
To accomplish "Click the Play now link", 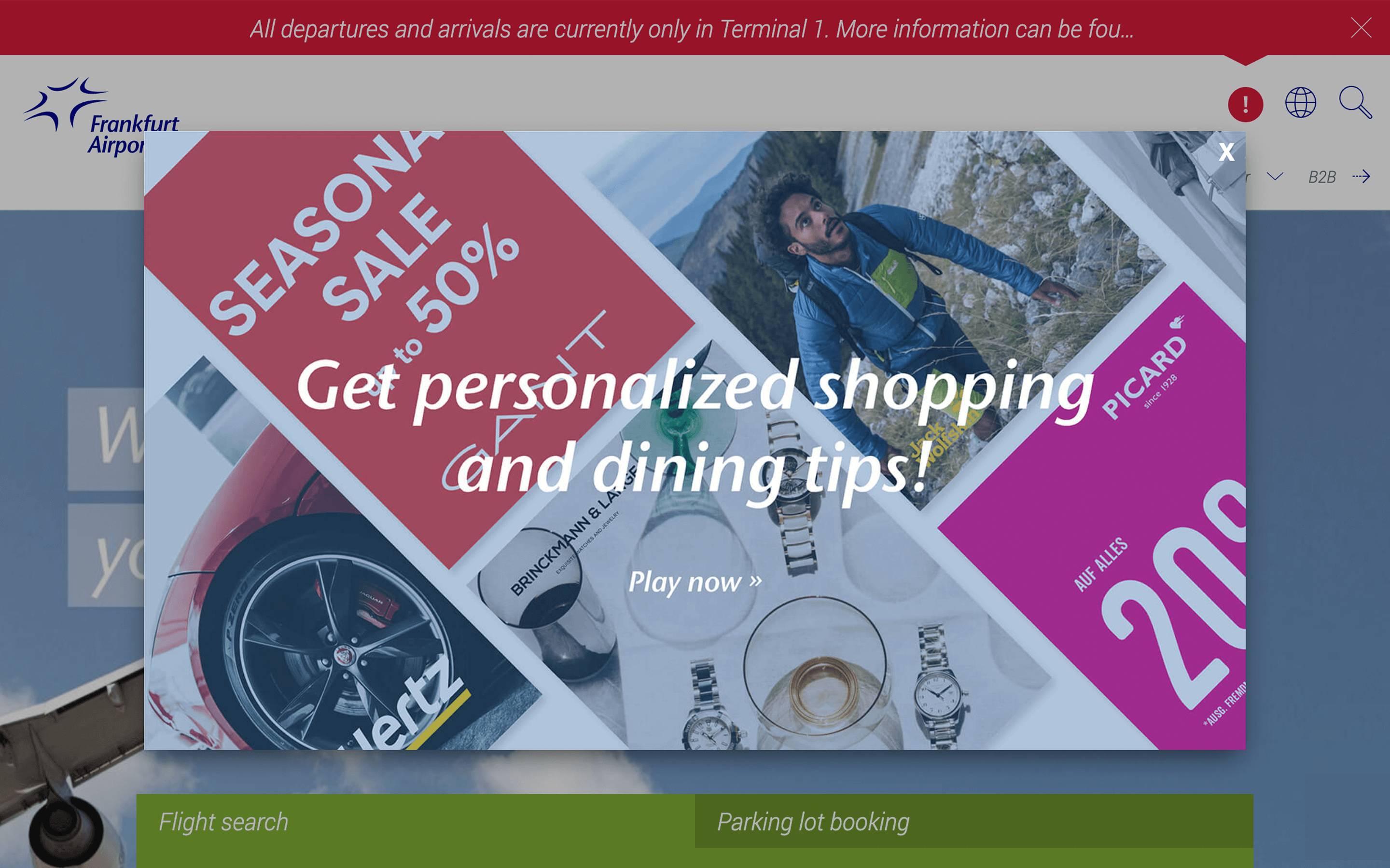I will coord(695,582).
